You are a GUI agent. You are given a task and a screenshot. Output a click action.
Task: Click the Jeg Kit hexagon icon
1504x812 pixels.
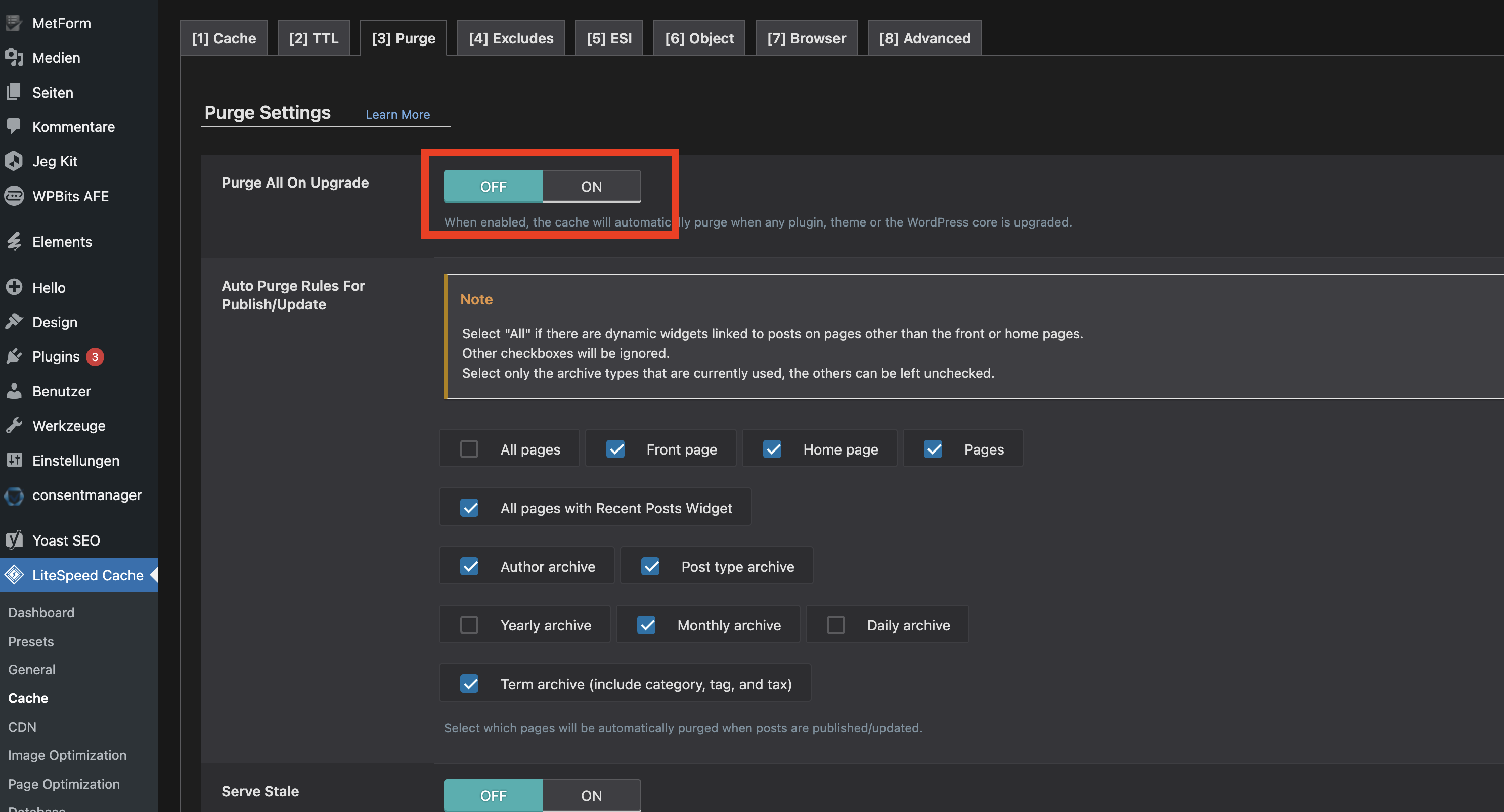[14, 161]
